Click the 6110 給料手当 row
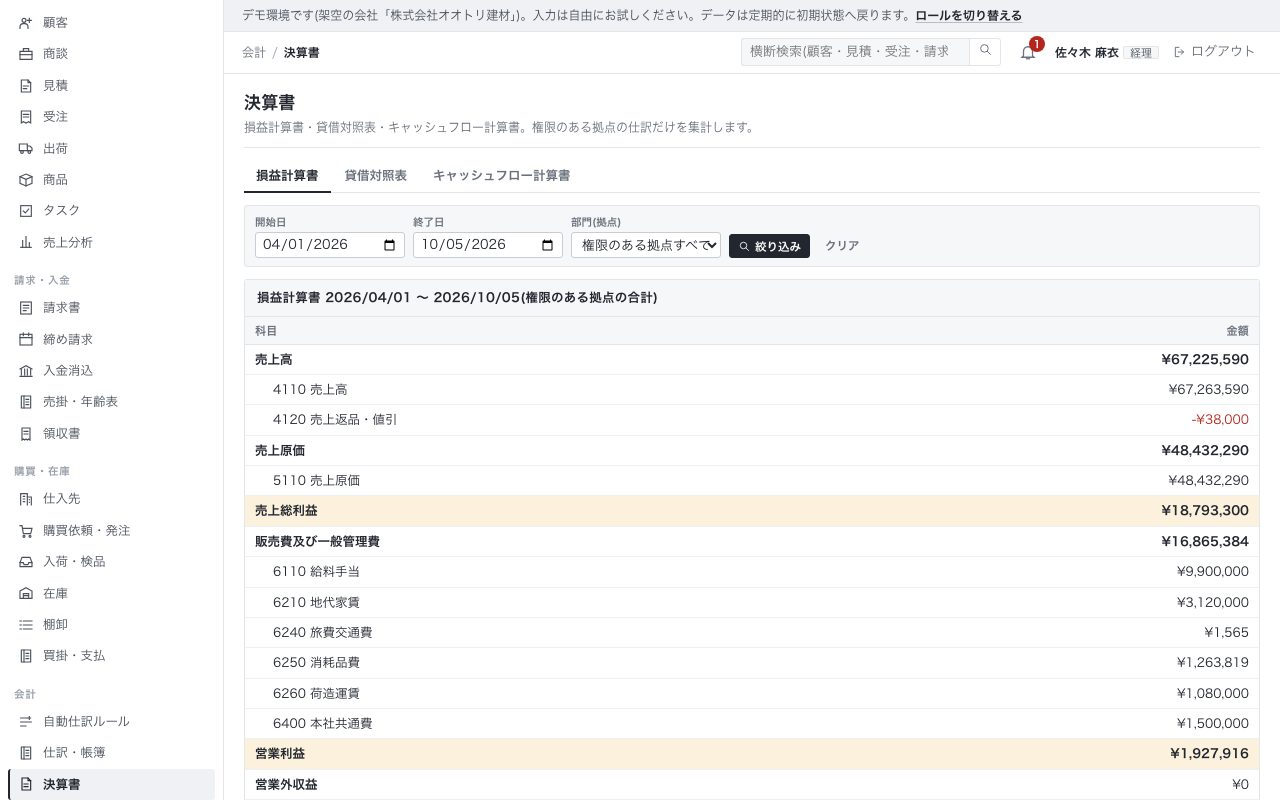The height and width of the screenshot is (800, 1280). tap(752, 572)
